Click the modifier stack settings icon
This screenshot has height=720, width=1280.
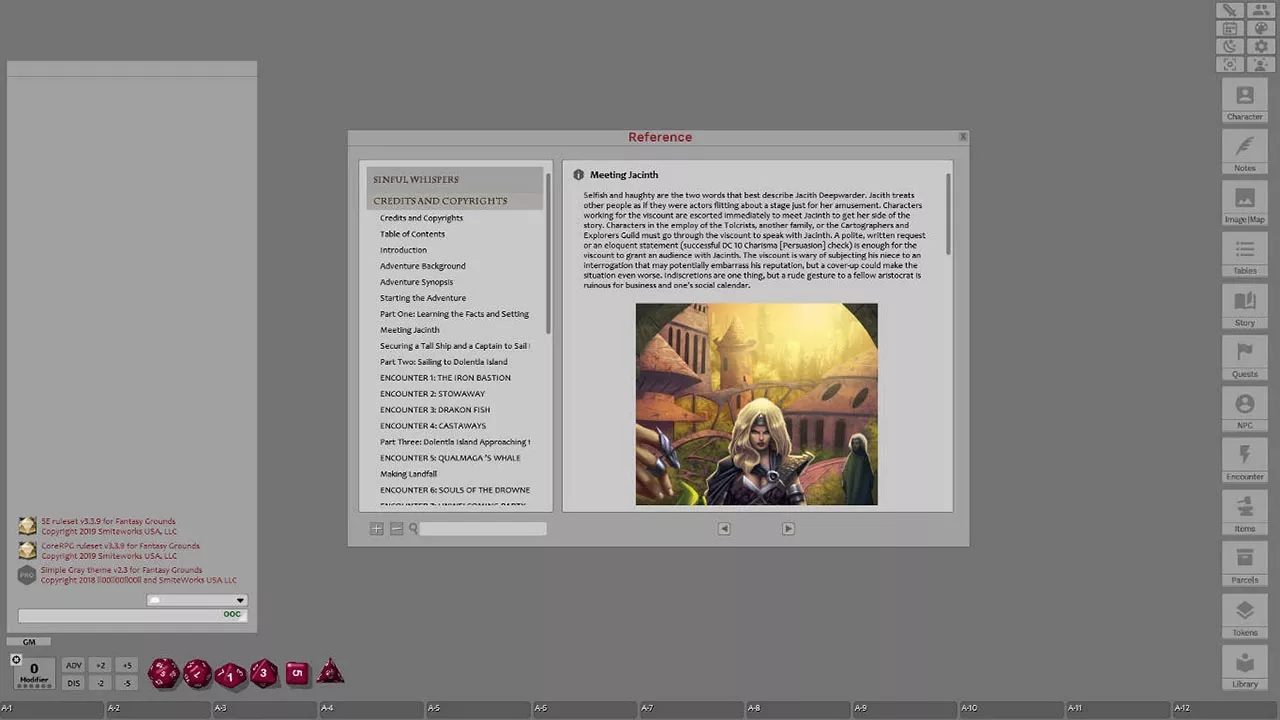tap(16, 659)
